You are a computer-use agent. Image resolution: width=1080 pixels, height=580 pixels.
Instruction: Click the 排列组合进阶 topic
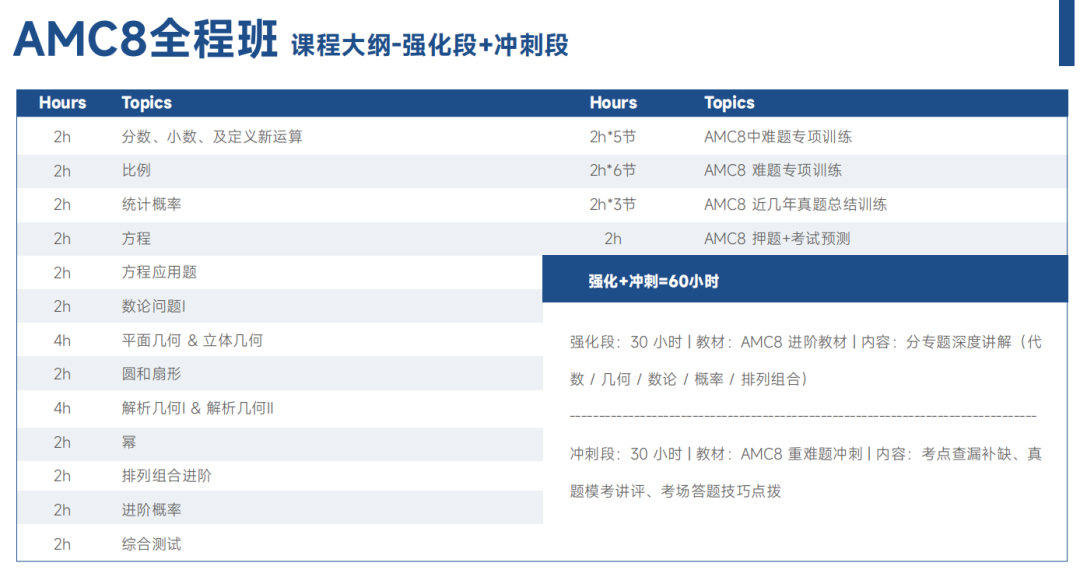167,475
